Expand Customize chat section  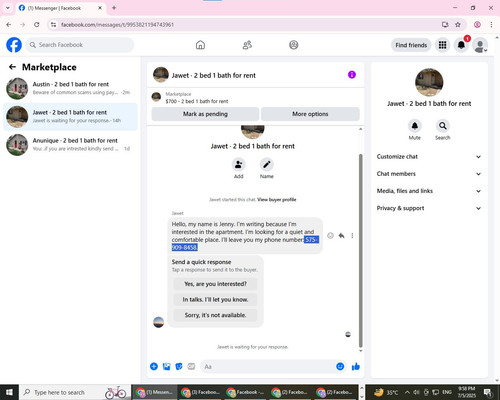click(429, 157)
